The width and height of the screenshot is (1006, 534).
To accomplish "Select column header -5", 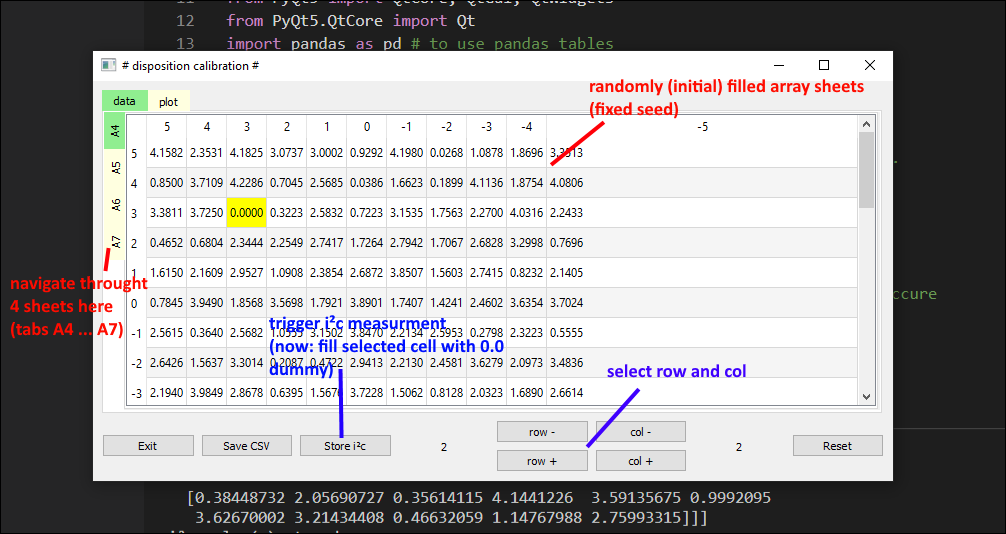I will (x=702, y=127).
